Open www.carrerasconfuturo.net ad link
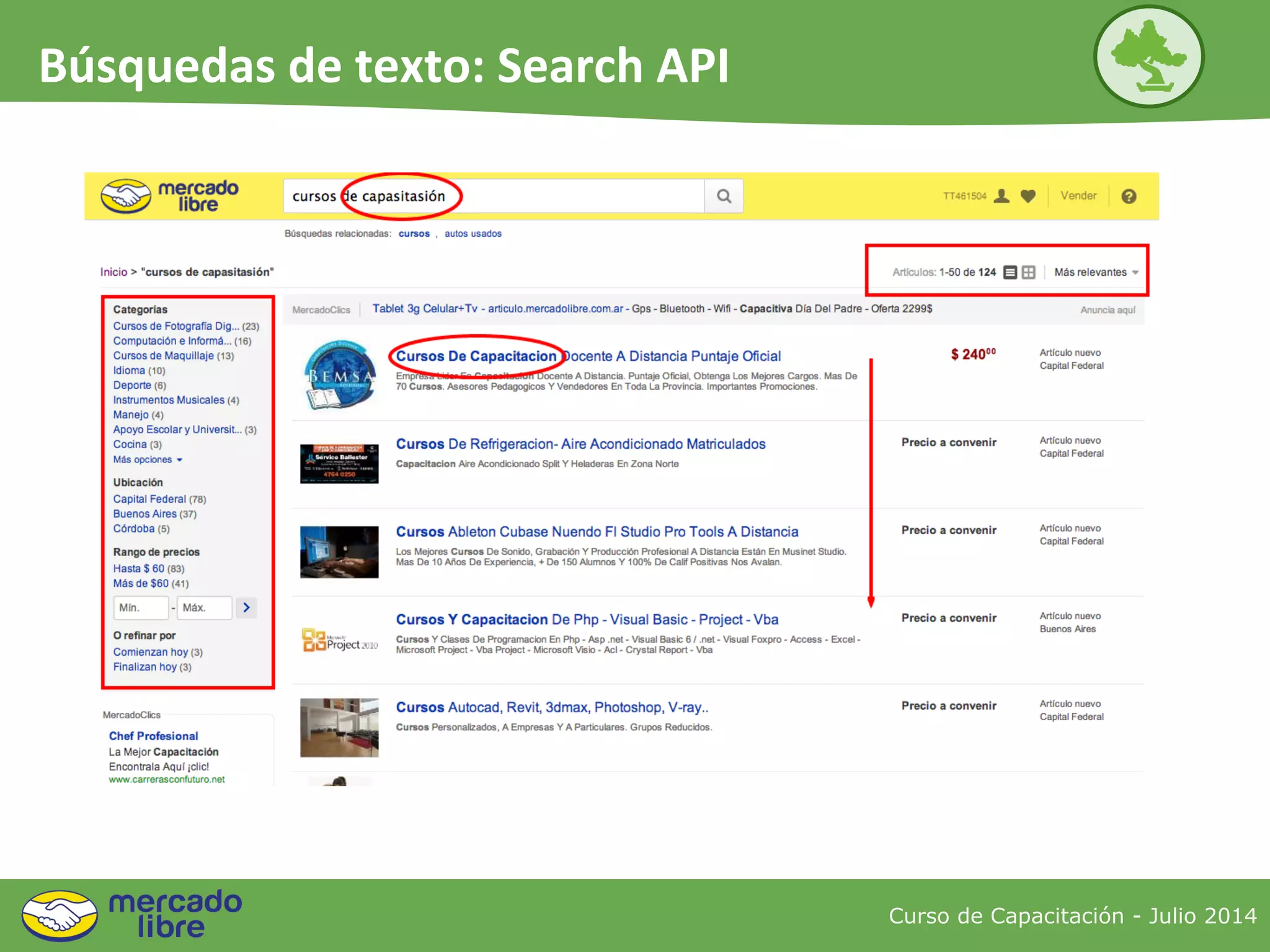Screen dimensions: 1270x952 [x=167, y=780]
